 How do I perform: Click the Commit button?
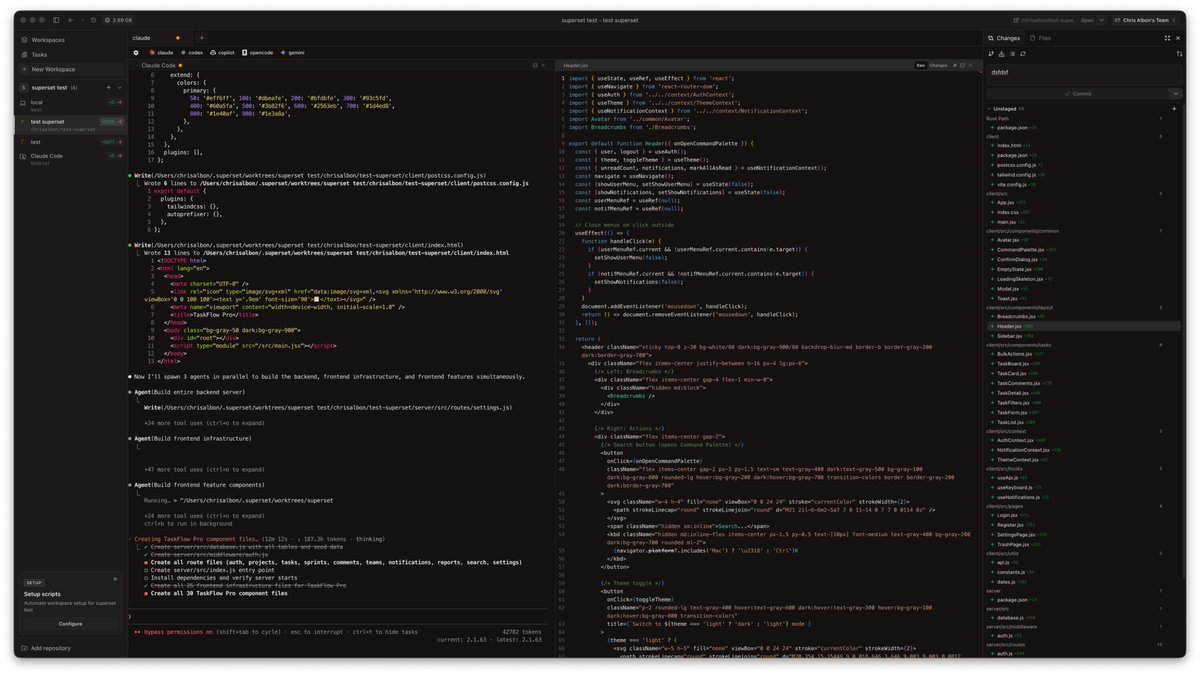pyautogui.click(x=1077, y=93)
